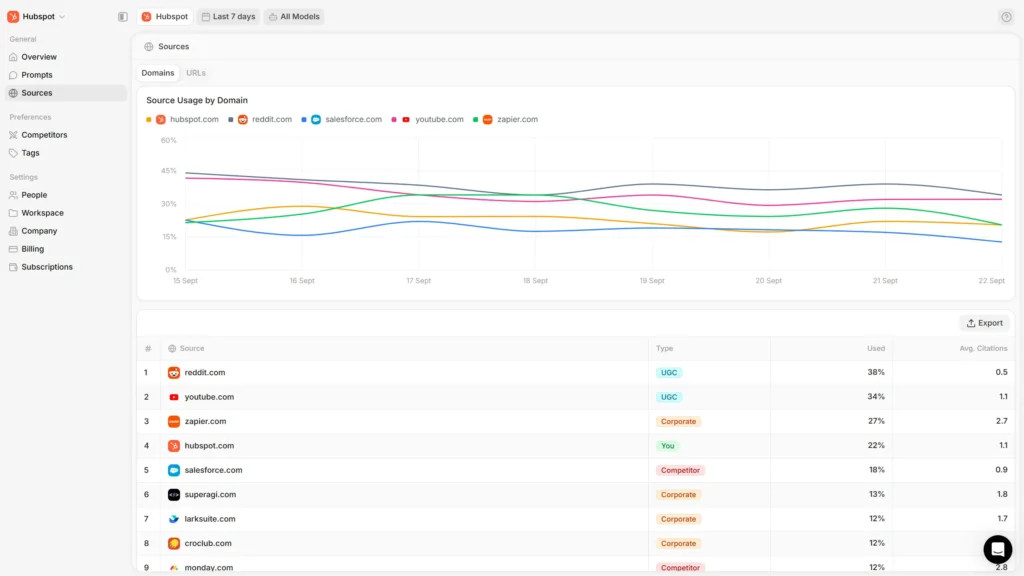Open the All Models filter
Screen dimensions: 1024x576
(x=294, y=16)
